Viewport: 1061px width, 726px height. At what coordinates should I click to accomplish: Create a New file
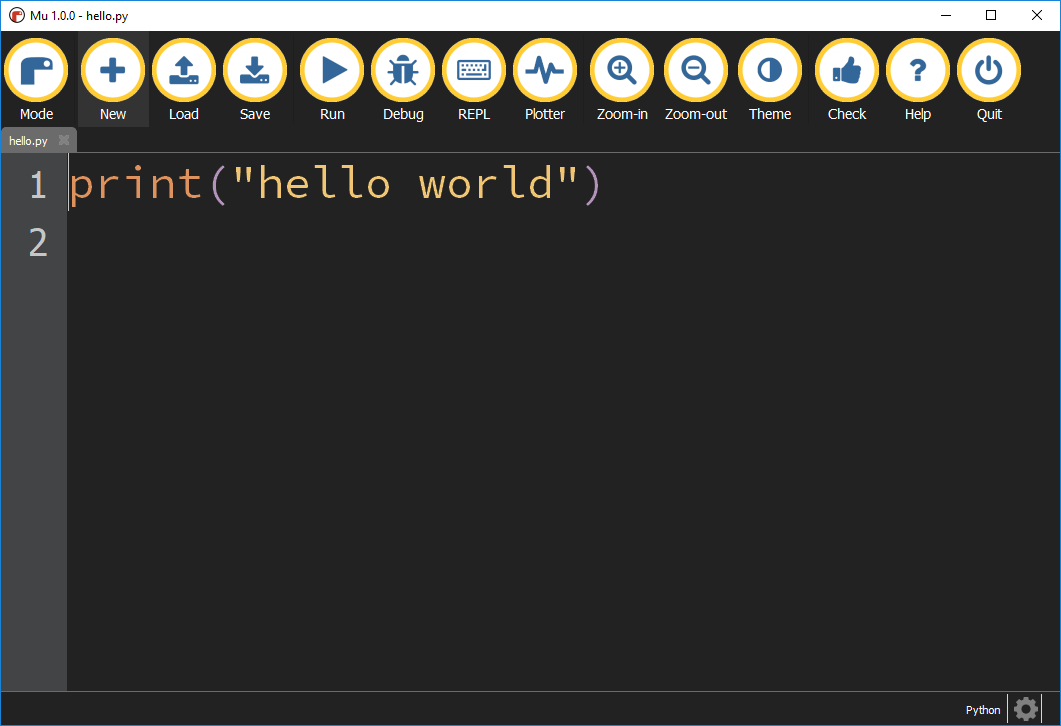[112, 69]
